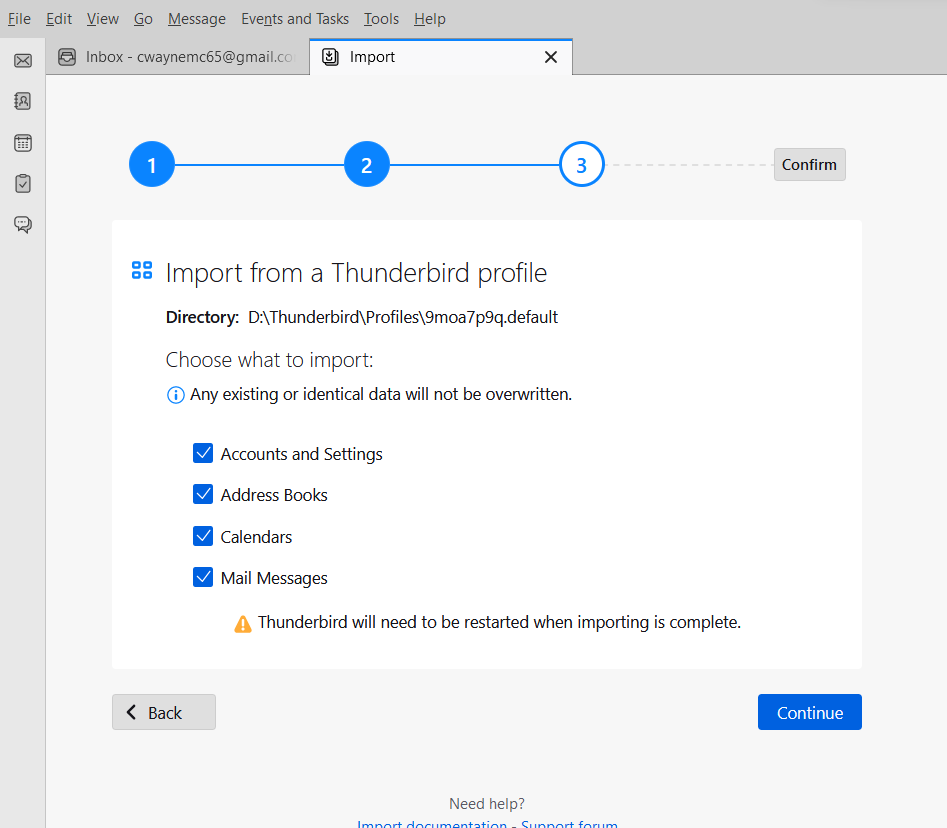Click the Continue button
This screenshot has width=947, height=828.
809,713
